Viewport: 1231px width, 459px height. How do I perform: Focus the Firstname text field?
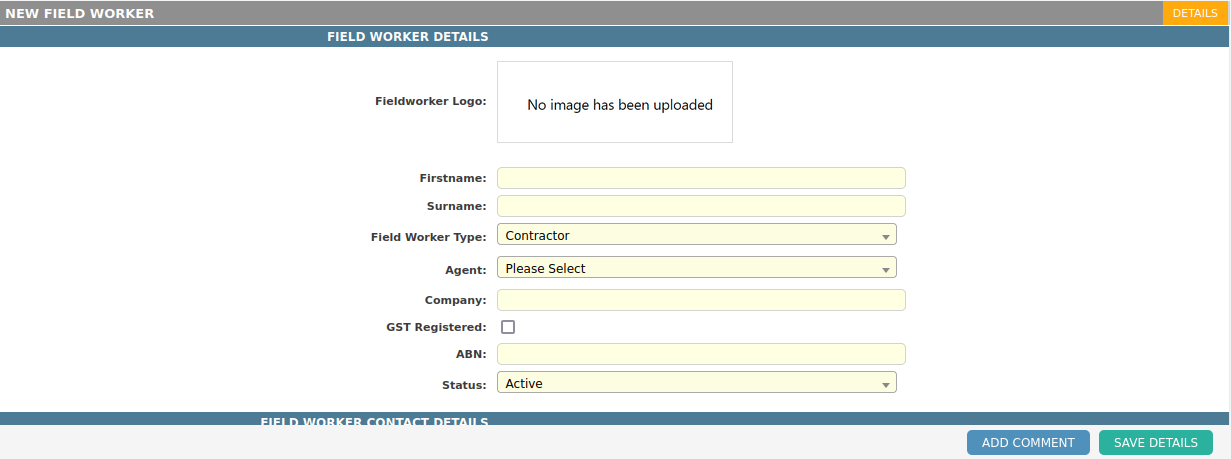point(700,178)
